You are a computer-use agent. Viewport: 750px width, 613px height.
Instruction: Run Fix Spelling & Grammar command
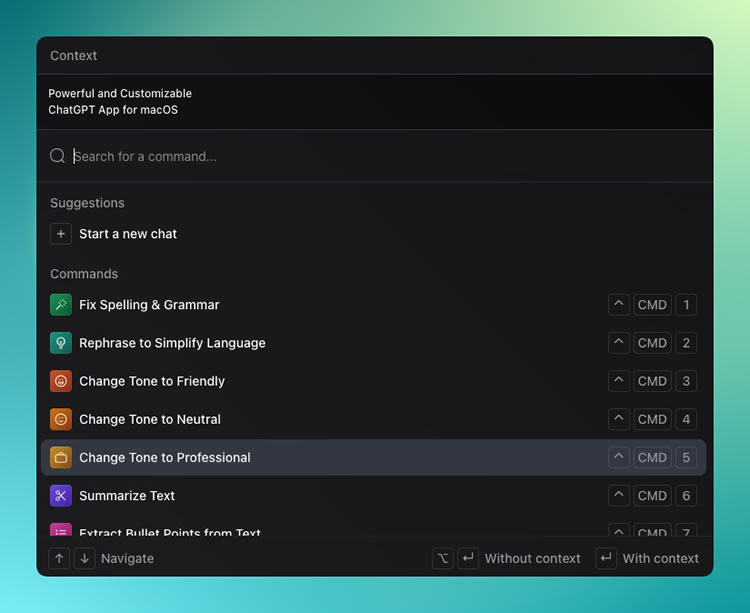point(373,305)
